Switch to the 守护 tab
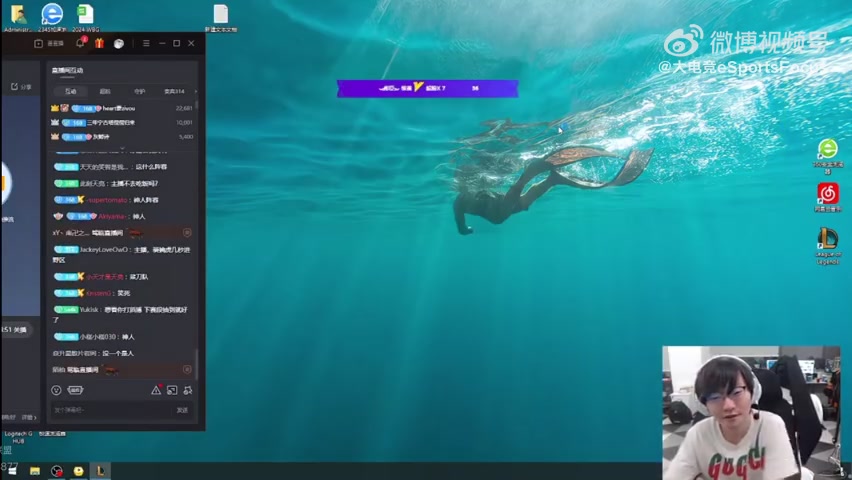Viewport: 852px width, 480px height. [x=140, y=91]
